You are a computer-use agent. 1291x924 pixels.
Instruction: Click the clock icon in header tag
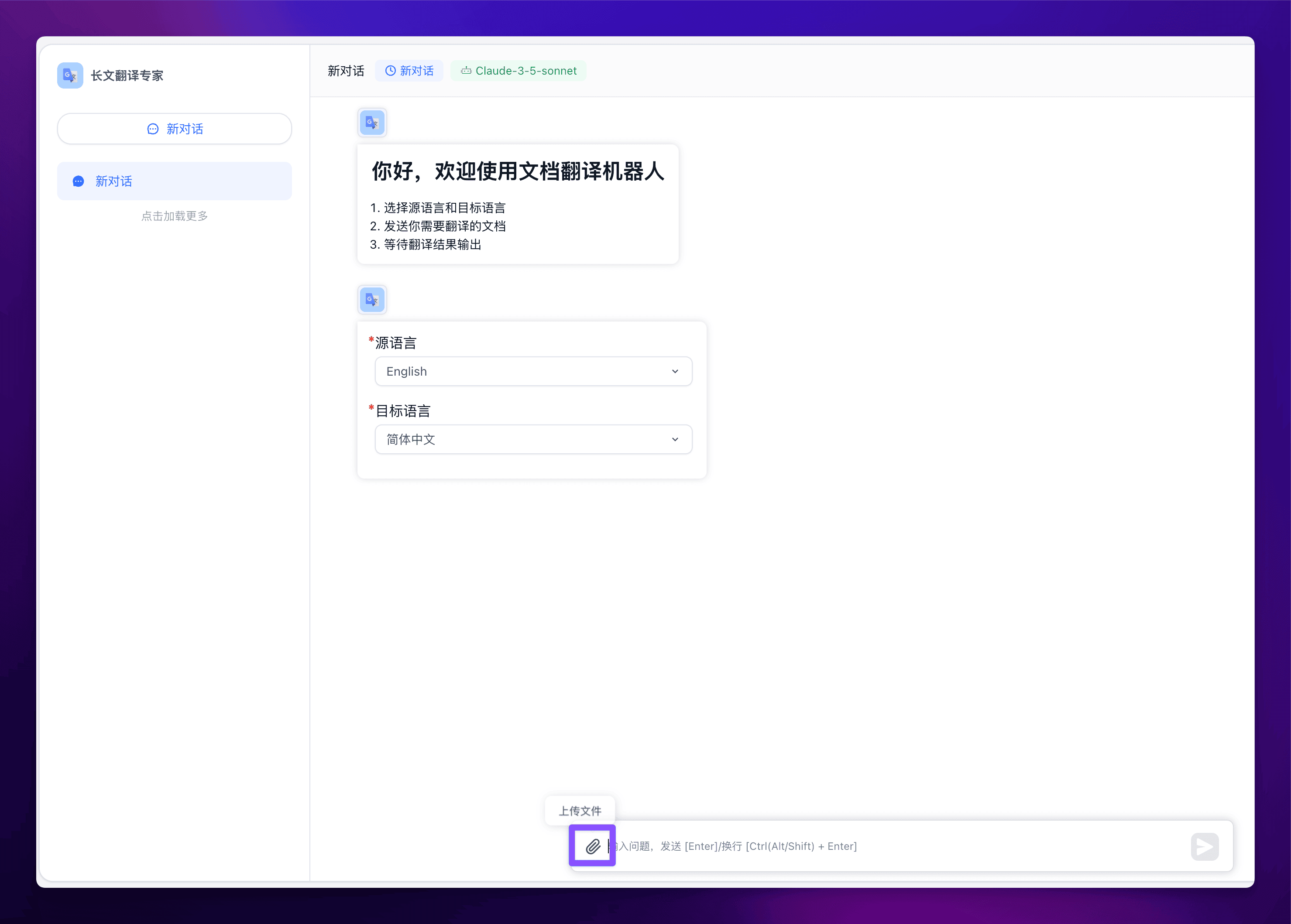tap(391, 71)
